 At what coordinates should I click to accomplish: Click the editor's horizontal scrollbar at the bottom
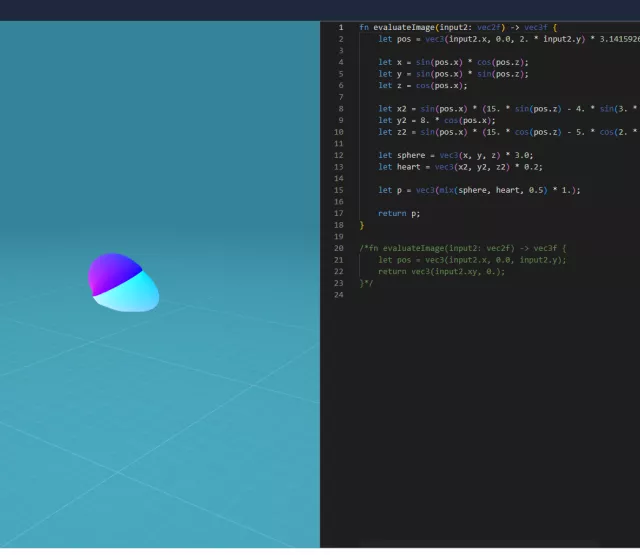pos(480,545)
